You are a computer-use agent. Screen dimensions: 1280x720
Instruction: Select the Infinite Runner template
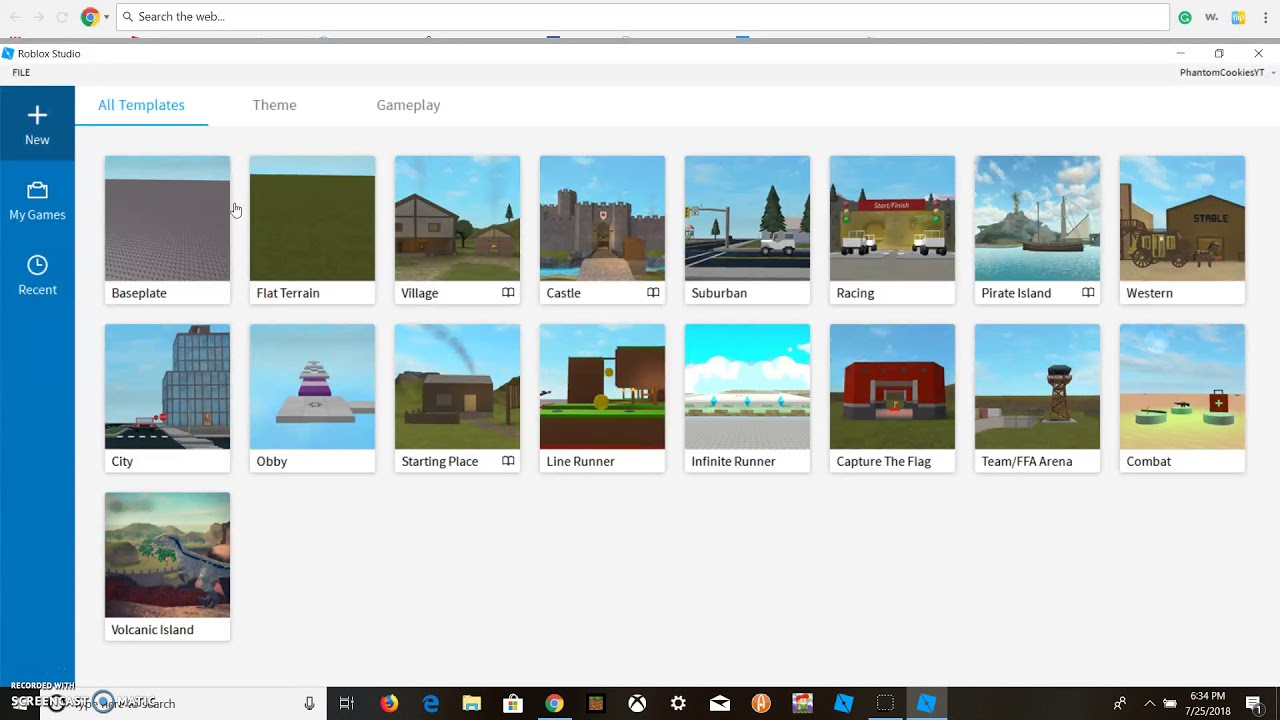[747, 397]
